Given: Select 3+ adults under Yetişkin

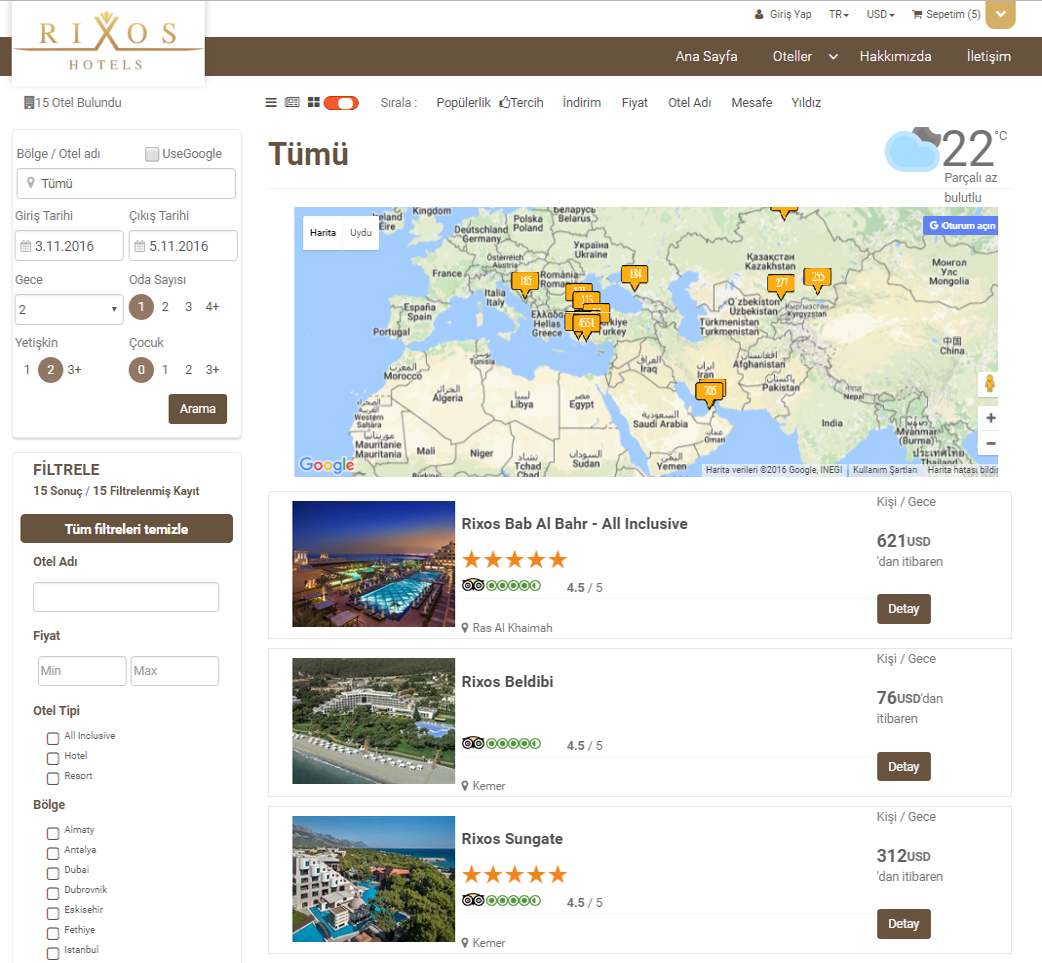Looking at the screenshot, I should (x=74, y=370).
